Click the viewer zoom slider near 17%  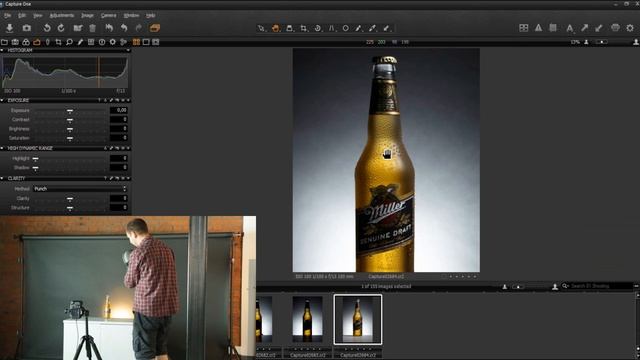602,42
